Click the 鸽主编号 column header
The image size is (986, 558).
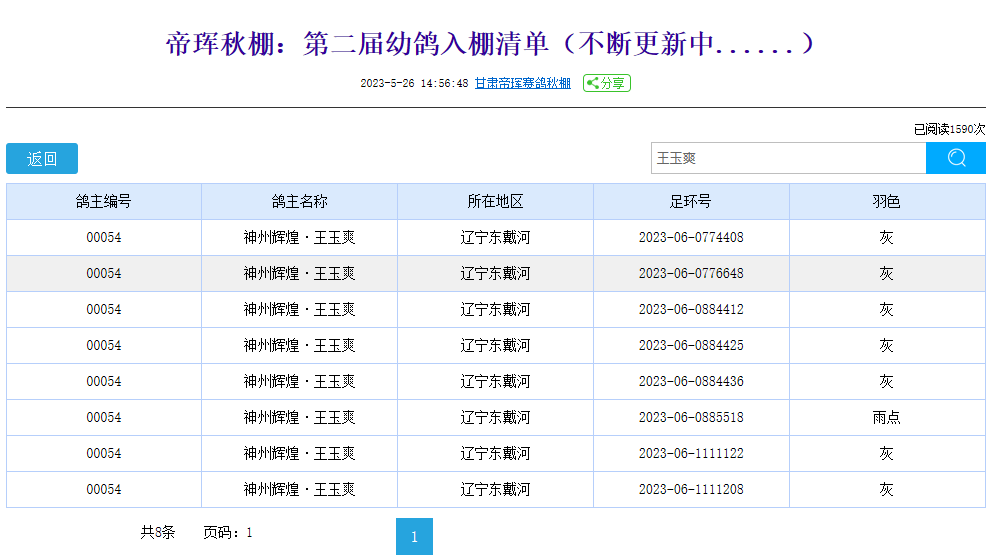click(x=104, y=201)
